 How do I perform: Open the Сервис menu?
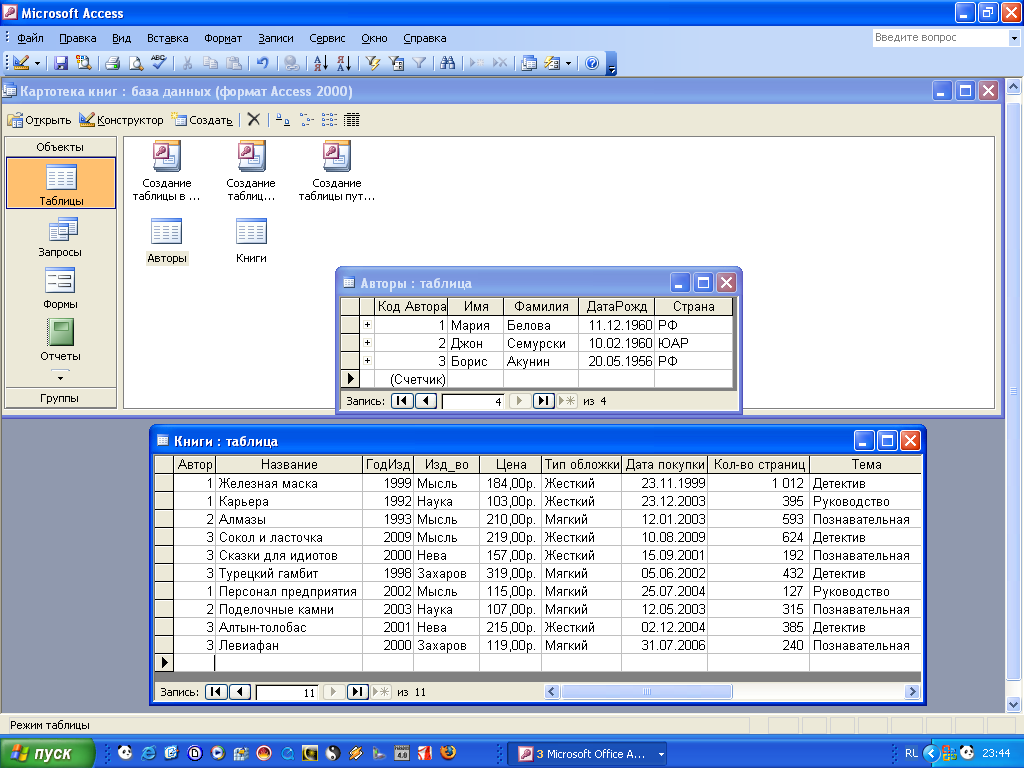pos(327,38)
